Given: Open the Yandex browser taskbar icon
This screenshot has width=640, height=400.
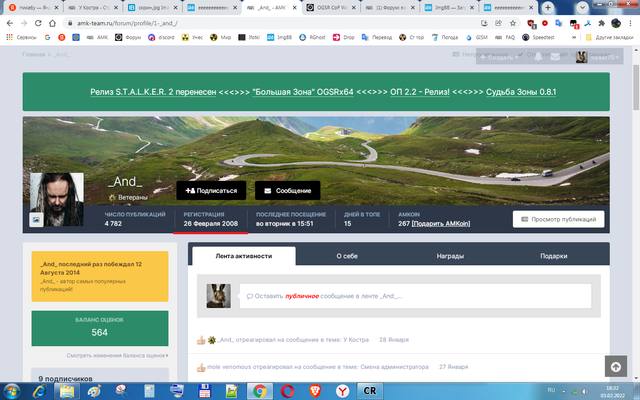Looking at the screenshot, I should point(342,391).
